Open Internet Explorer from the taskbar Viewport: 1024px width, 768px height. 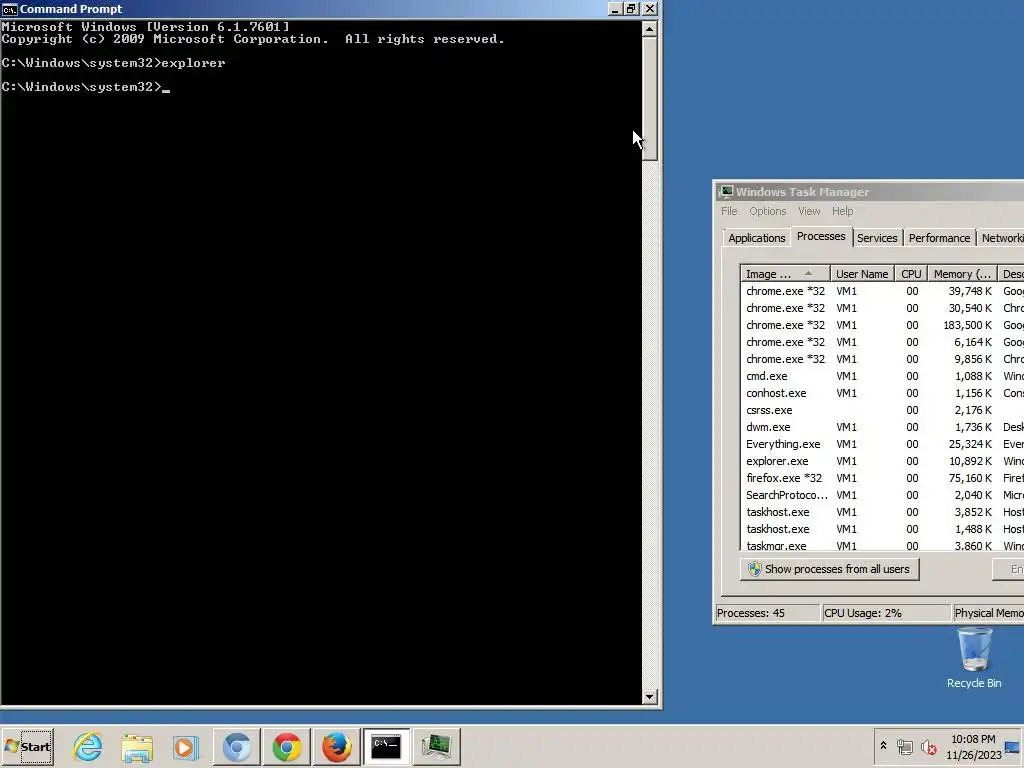pos(88,746)
